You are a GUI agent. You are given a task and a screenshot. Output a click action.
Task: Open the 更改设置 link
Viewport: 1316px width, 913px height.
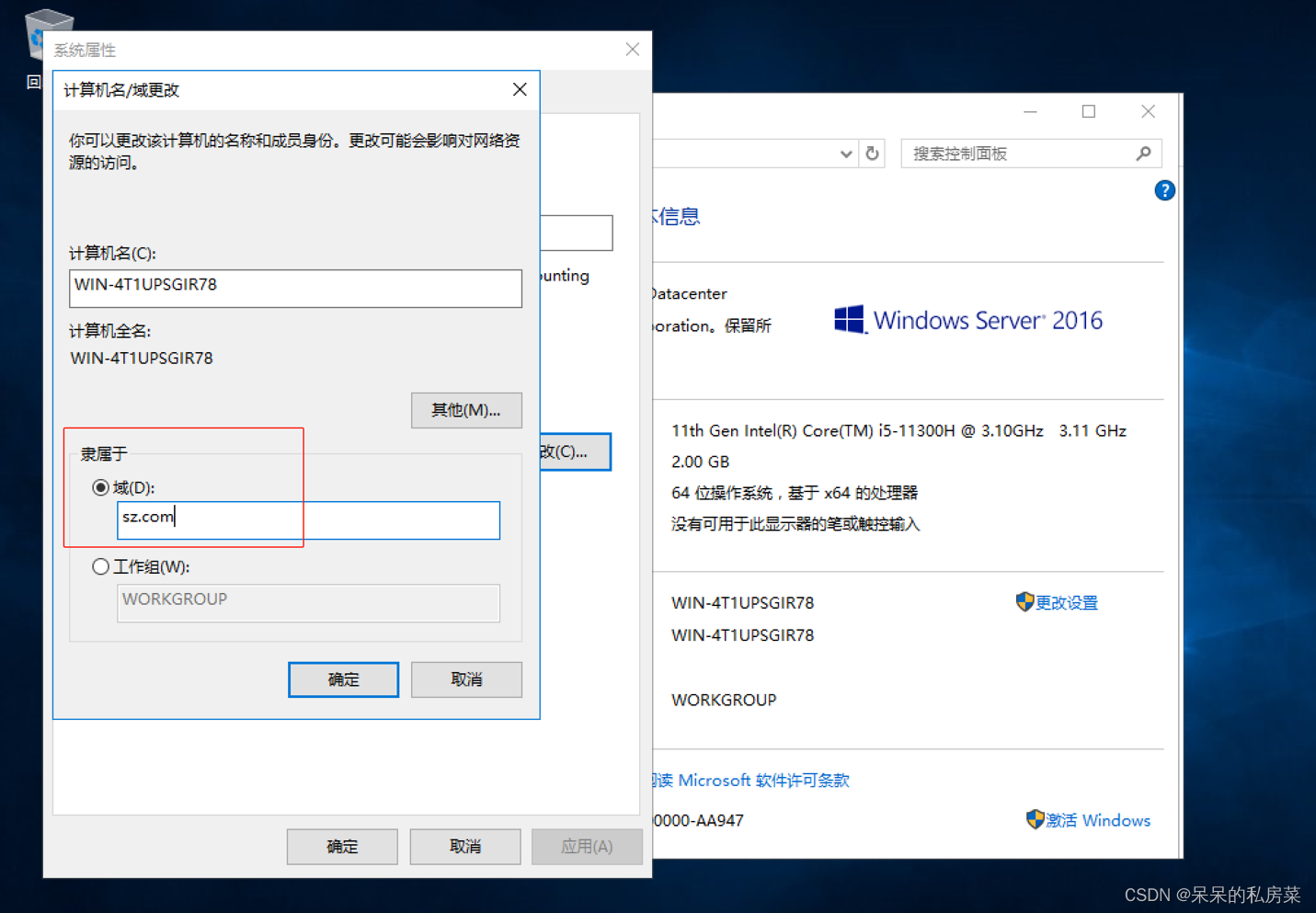(x=1067, y=602)
